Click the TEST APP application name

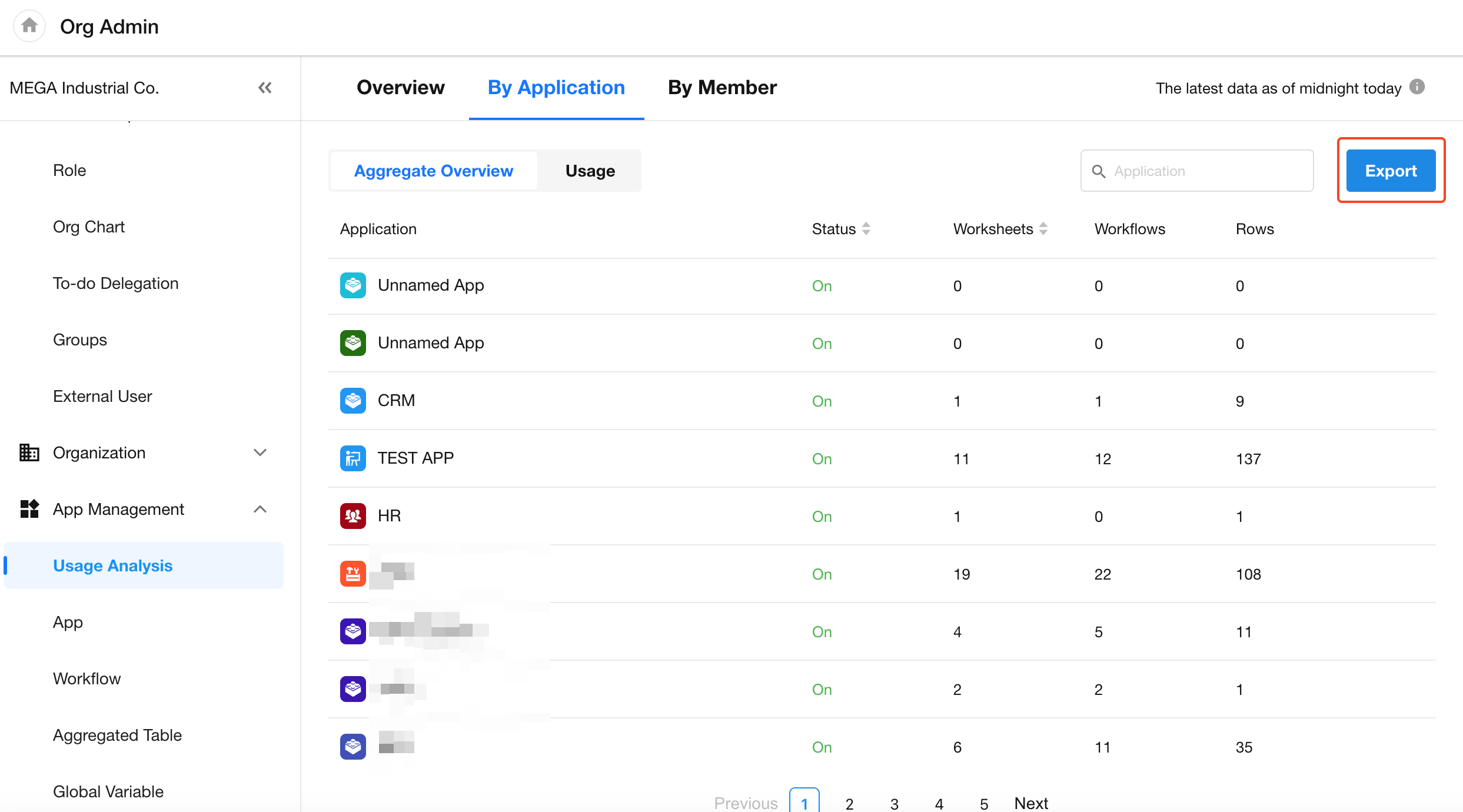click(415, 458)
